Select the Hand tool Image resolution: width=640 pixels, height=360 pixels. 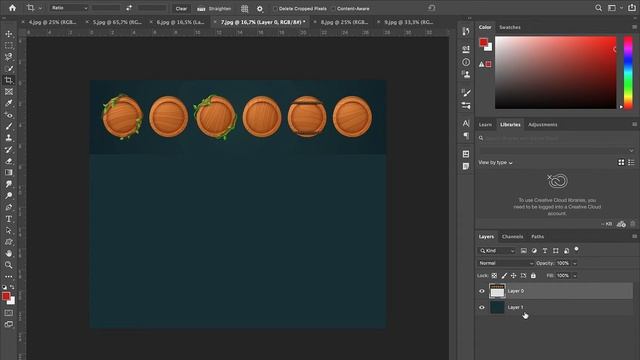click(9, 253)
